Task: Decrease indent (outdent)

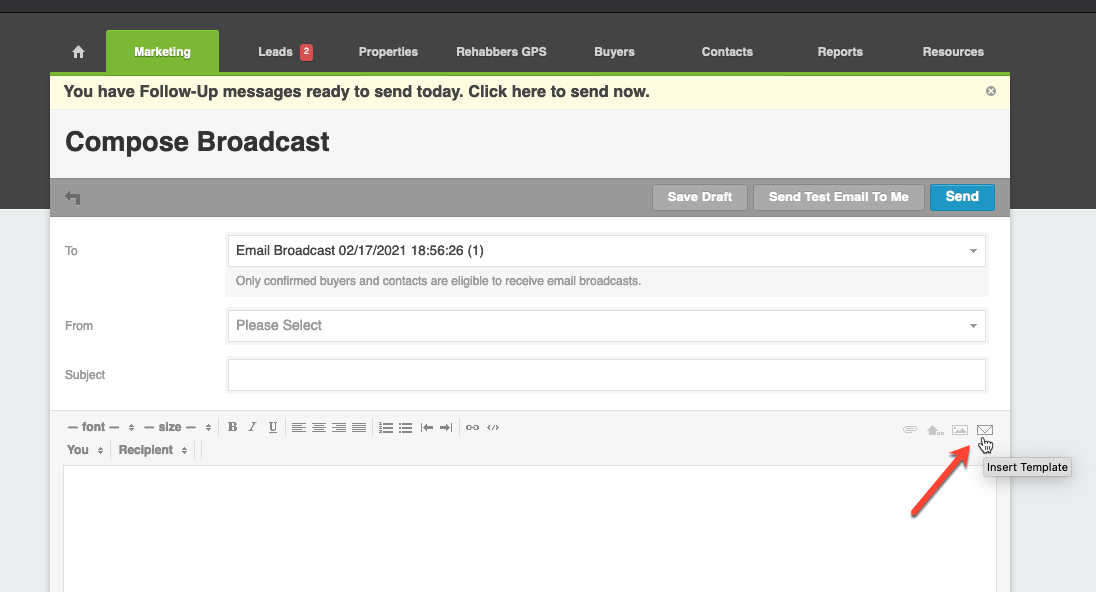Action: (426, 428)
